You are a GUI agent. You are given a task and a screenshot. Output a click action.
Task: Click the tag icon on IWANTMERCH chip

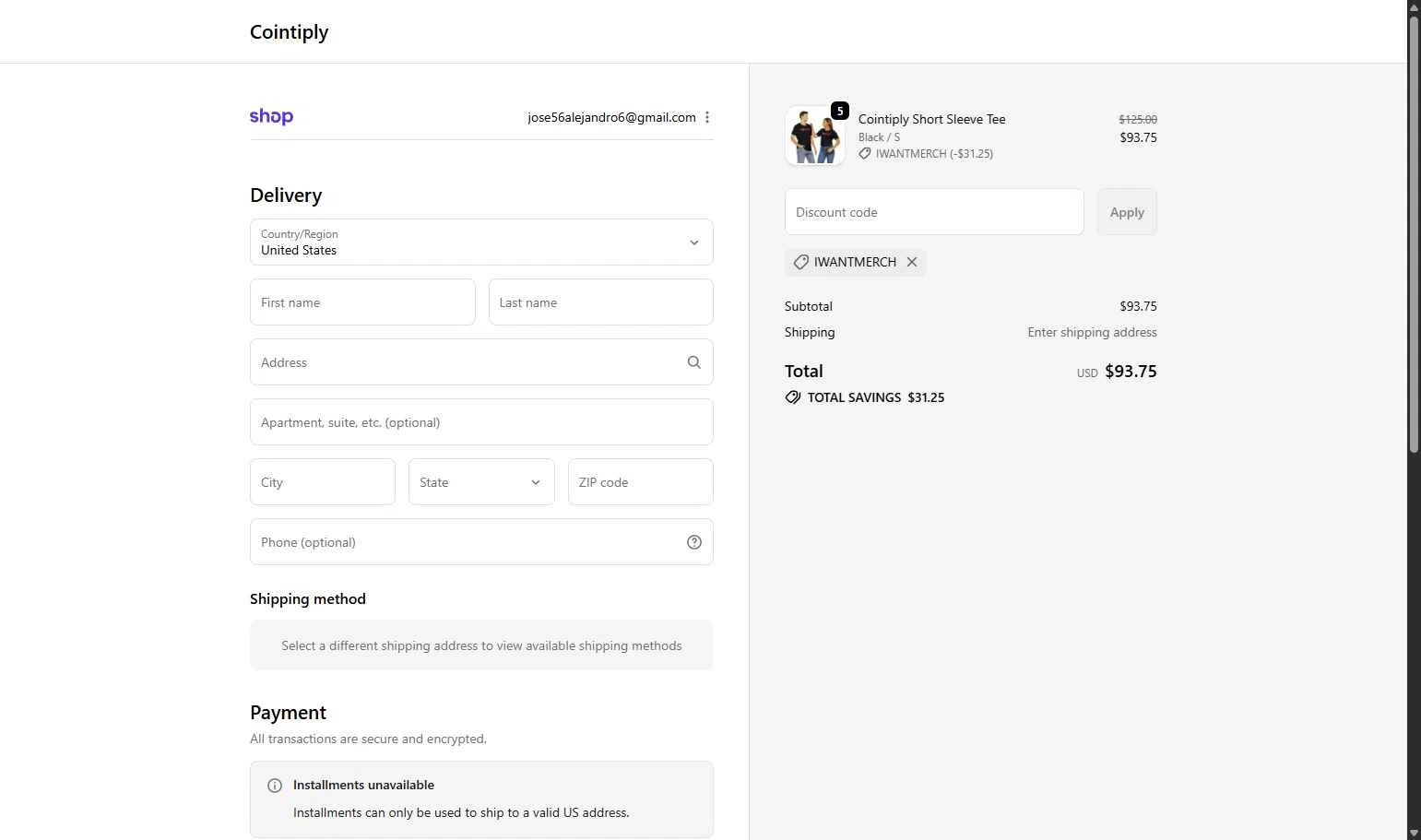coord(801,262)
